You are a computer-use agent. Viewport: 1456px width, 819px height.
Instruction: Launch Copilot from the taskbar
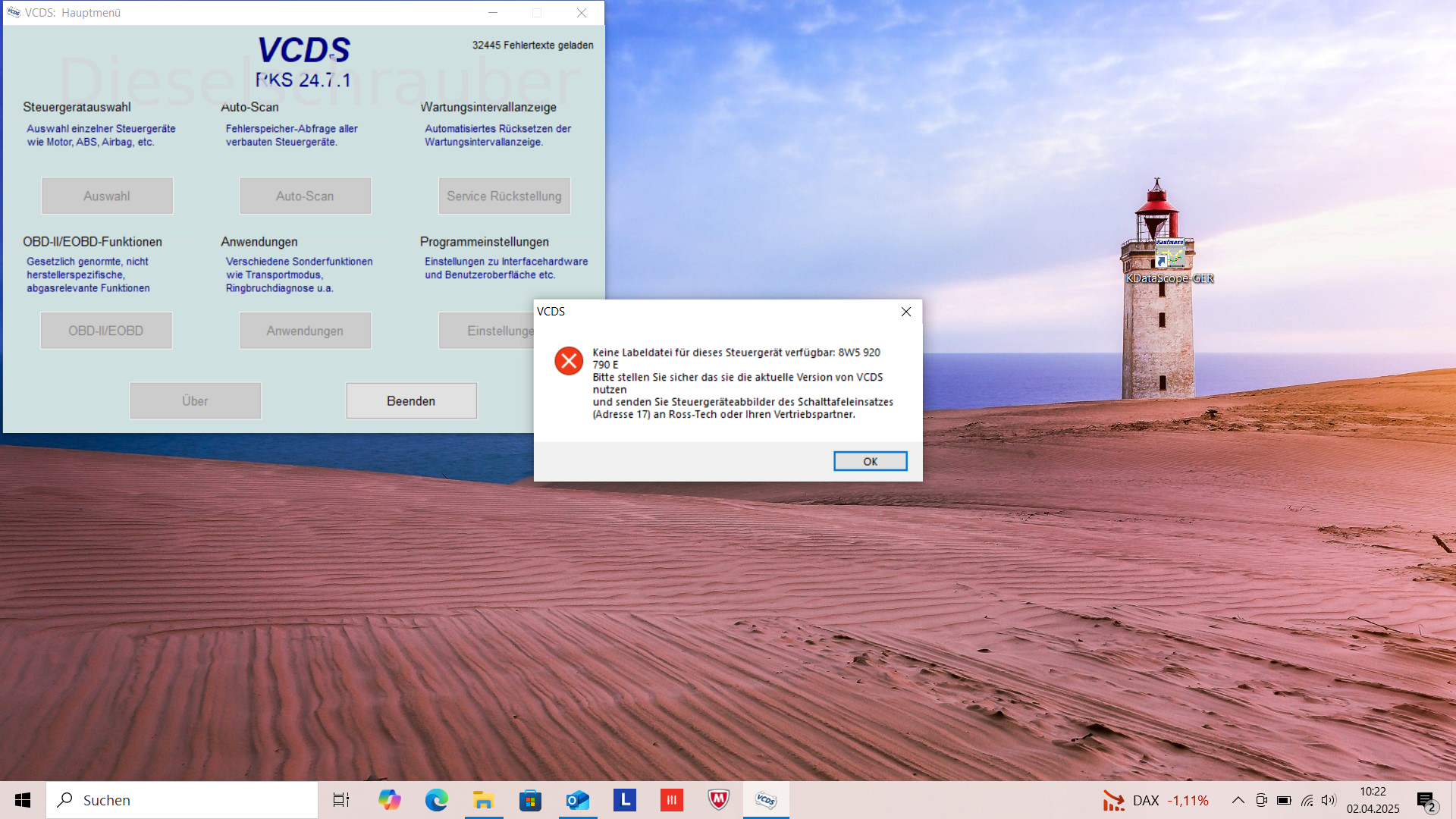coord(389,800)
